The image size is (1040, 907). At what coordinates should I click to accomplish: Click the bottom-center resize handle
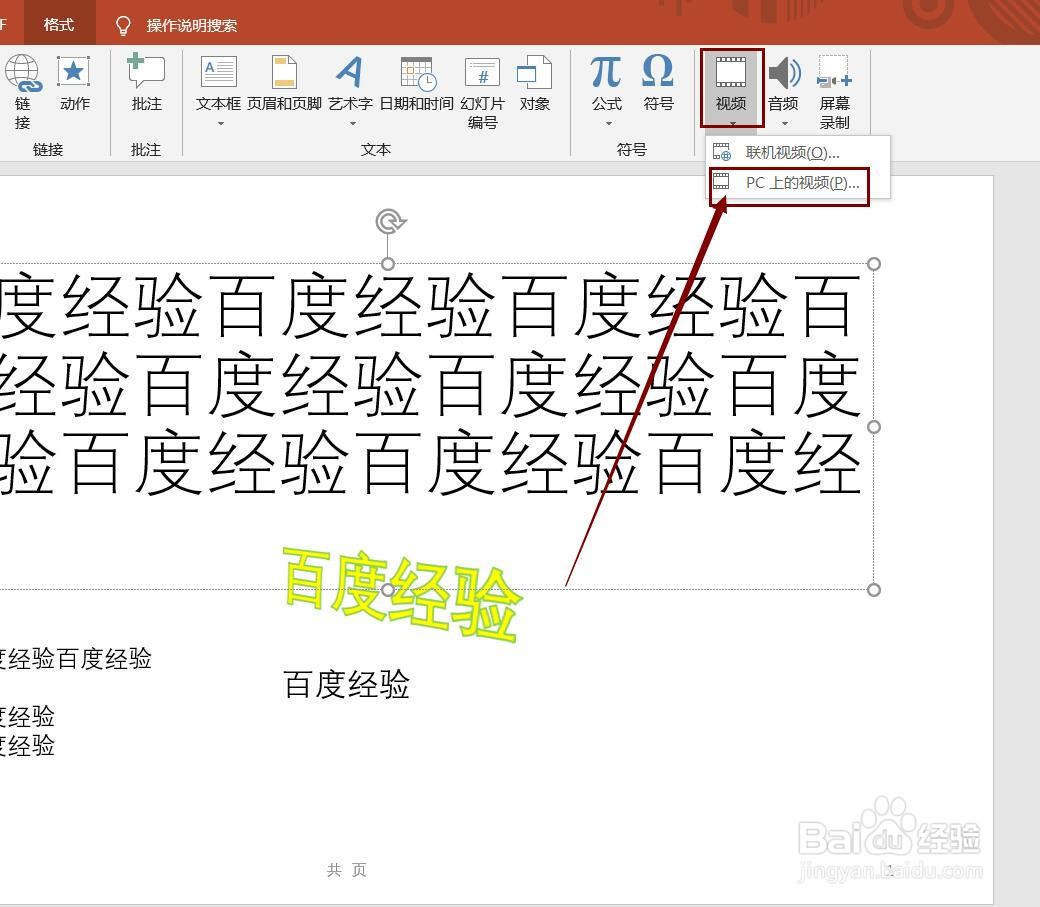click(388, 590)
